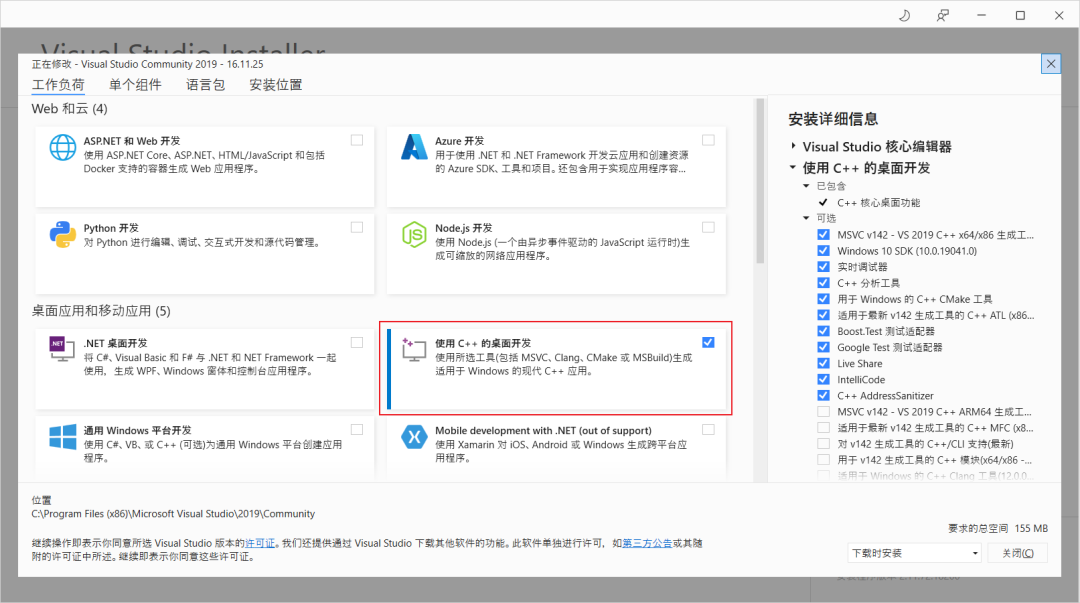Click 桌面应用和移动应用 (5) section heading
The height and width of the screenshot is (603, 1080).
[x=101, y=311]
